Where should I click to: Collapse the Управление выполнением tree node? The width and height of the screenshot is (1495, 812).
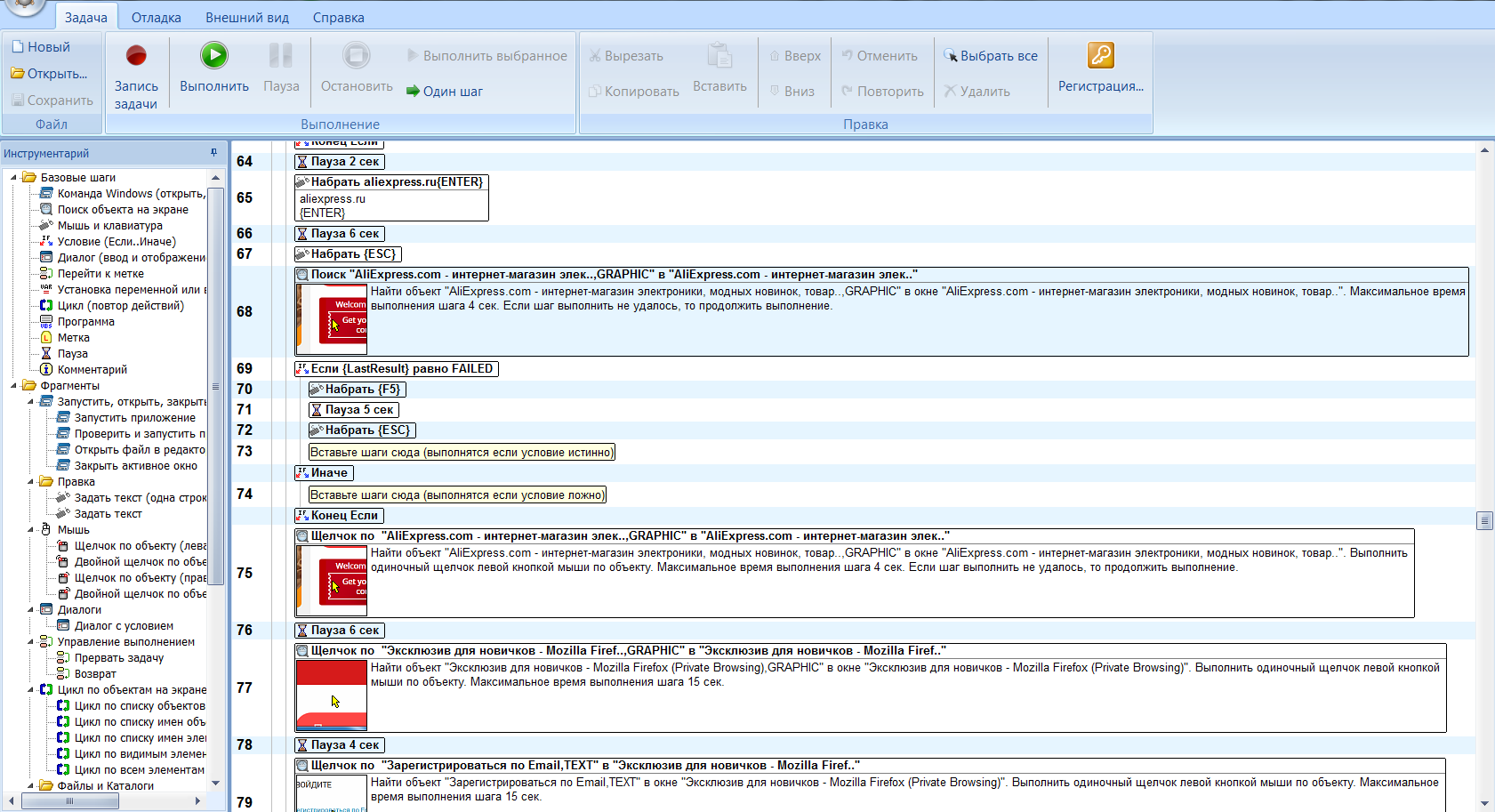click(x=30, y=642)
